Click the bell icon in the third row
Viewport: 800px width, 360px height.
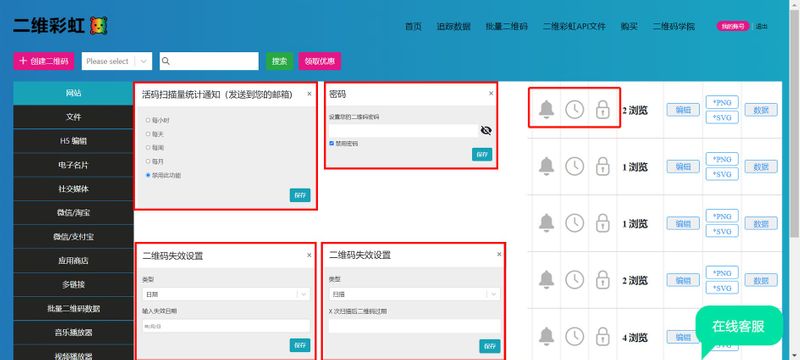click(546, 223)
